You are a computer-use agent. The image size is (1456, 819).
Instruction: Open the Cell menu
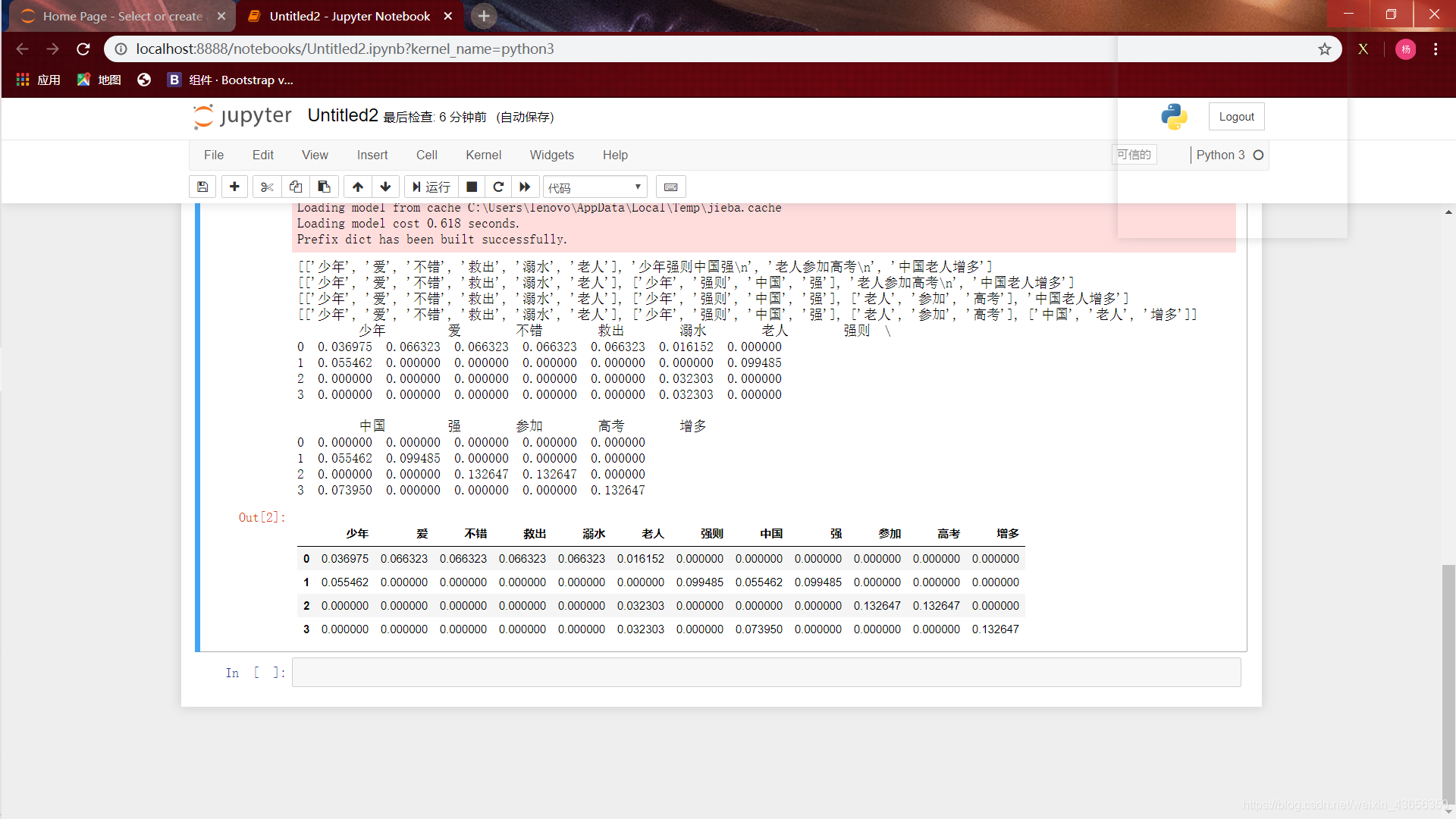tap(427, 155)
